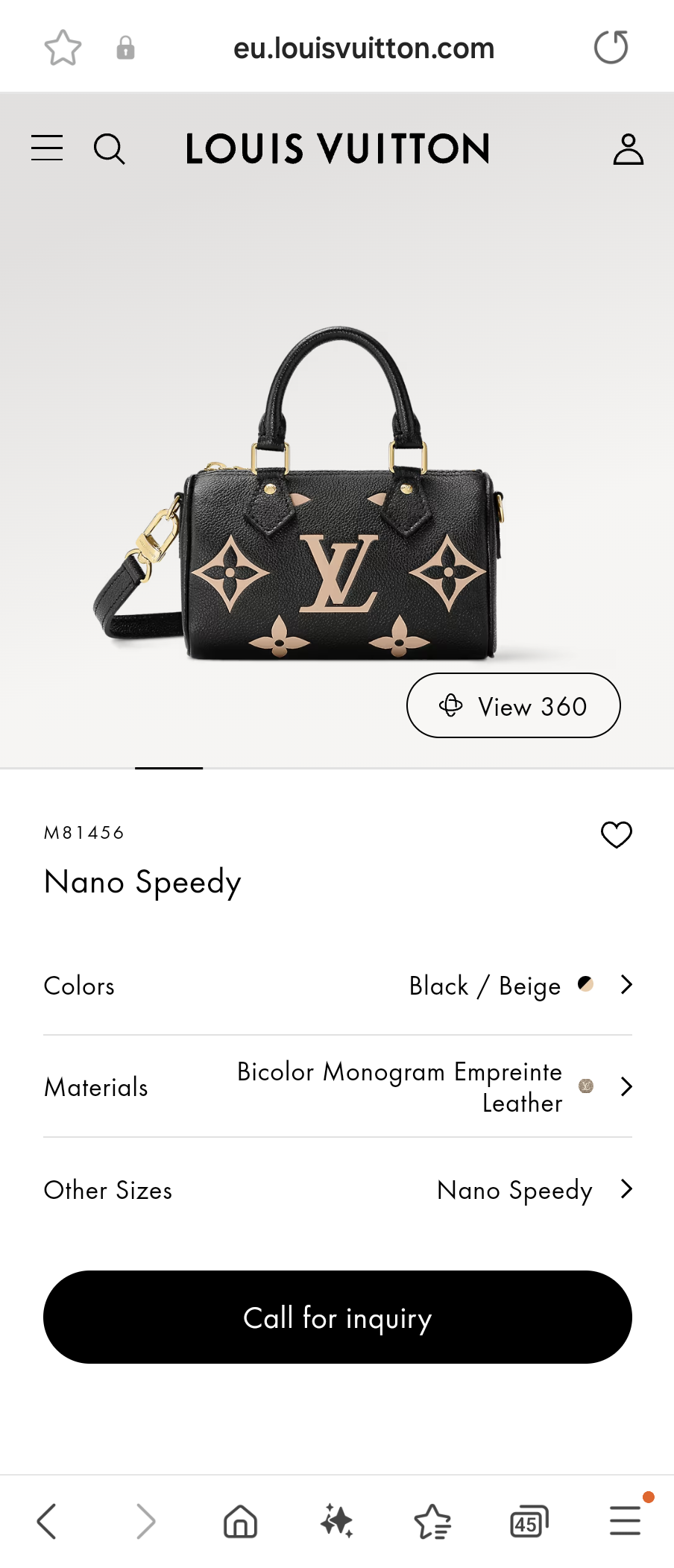
Task: Open the search icon on the Louis Vuitton header
Action: click(109, 148)
